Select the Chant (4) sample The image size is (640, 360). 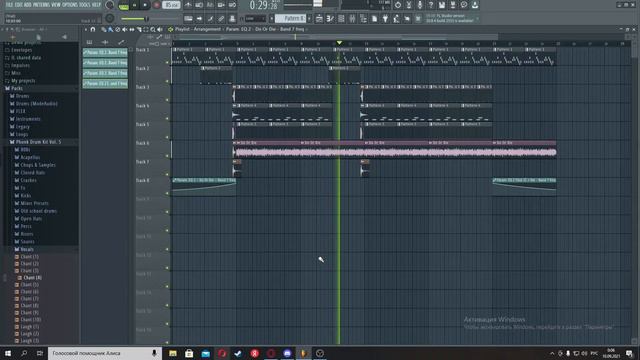(32, 278)
